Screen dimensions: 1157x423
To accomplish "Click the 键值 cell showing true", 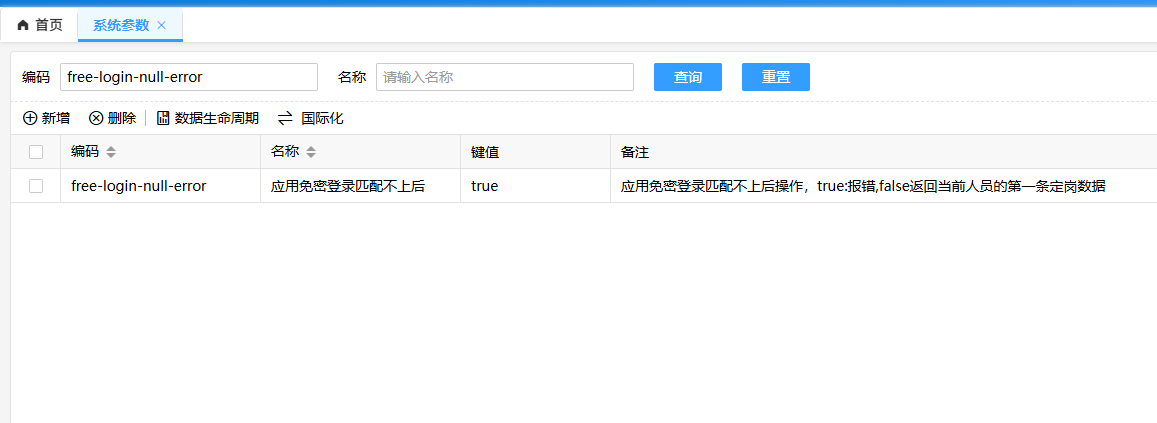I will [485, 186].
